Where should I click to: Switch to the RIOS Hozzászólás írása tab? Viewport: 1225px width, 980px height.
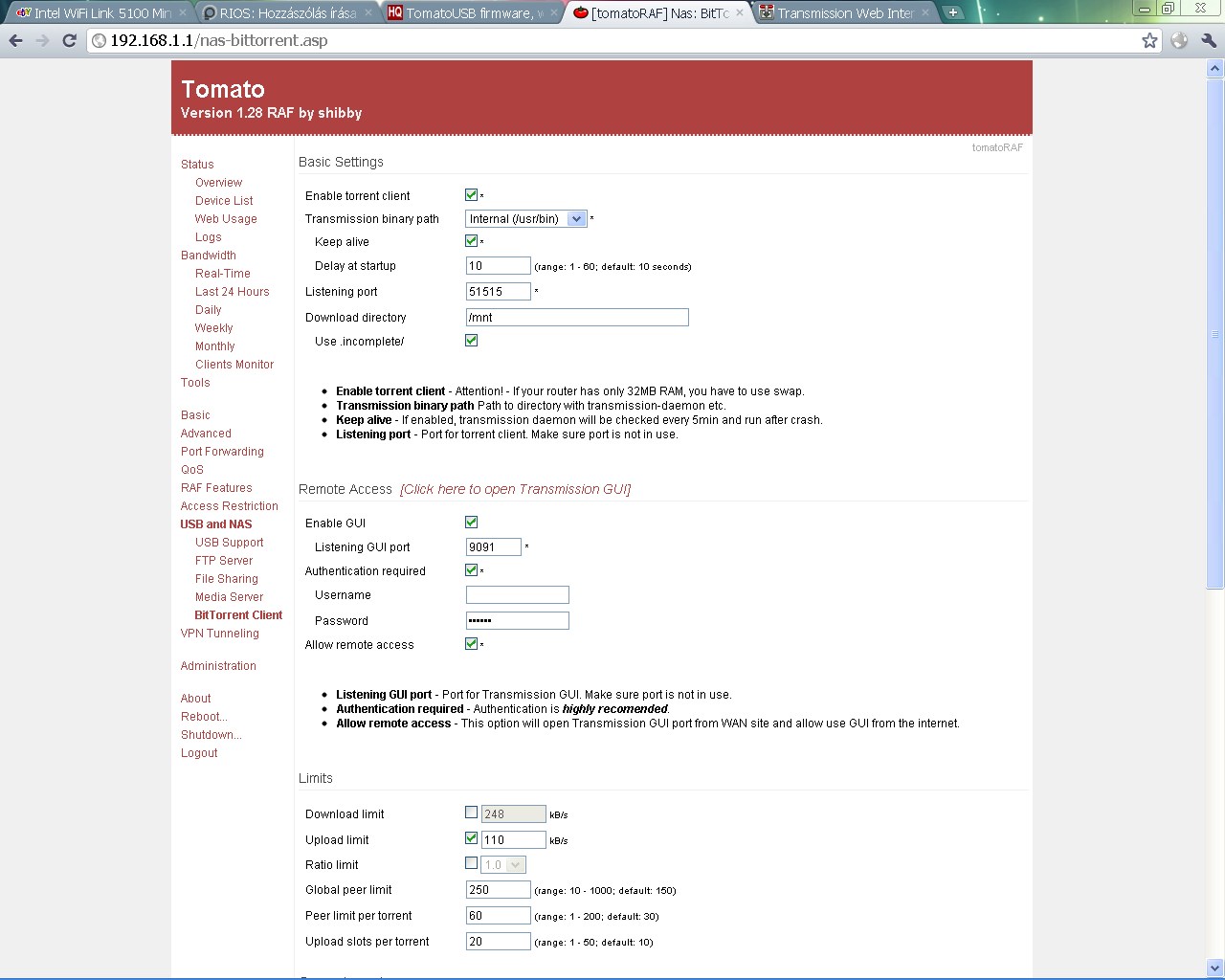coord(284,13)
